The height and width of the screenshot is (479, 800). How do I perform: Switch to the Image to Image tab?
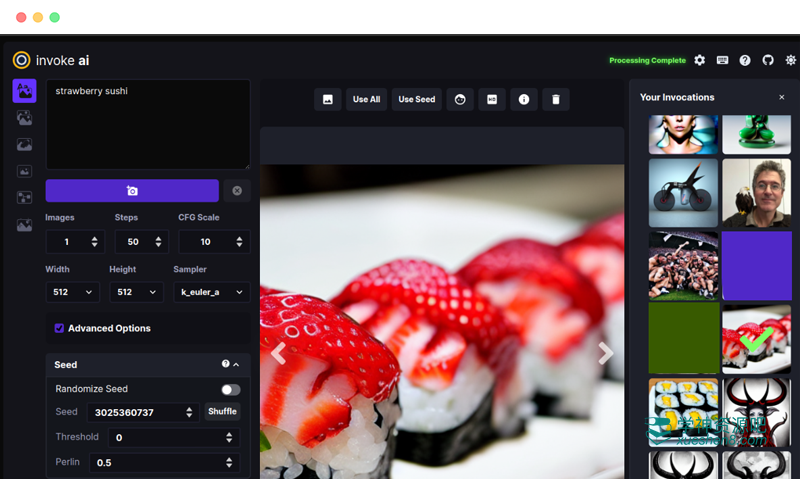tap(25, 118)
